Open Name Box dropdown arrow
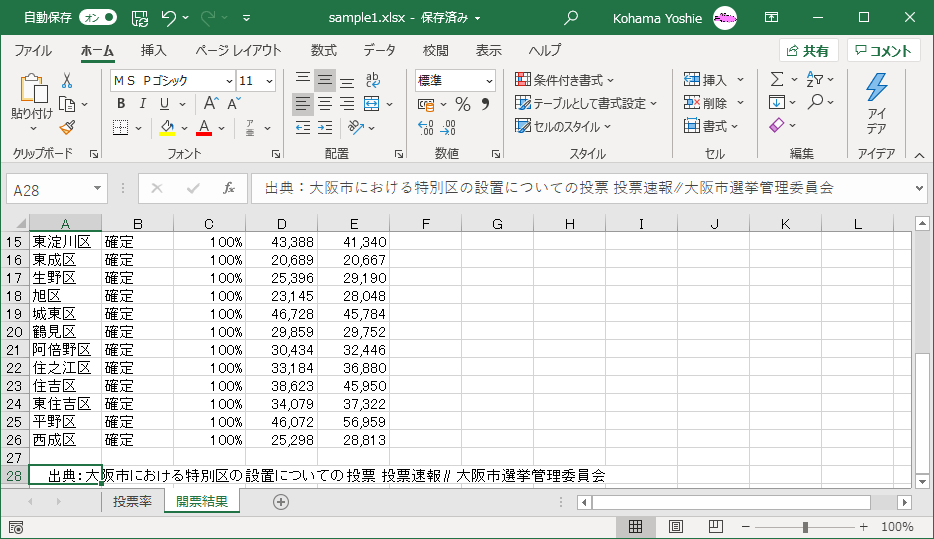 (x=97, y=189)
